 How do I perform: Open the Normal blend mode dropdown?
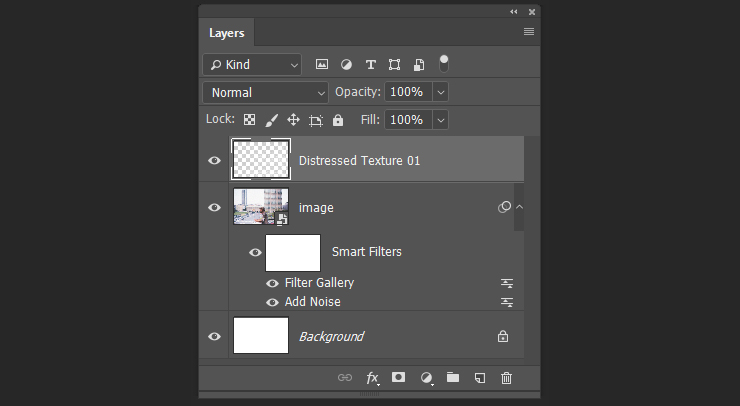[x=266, y=93]
